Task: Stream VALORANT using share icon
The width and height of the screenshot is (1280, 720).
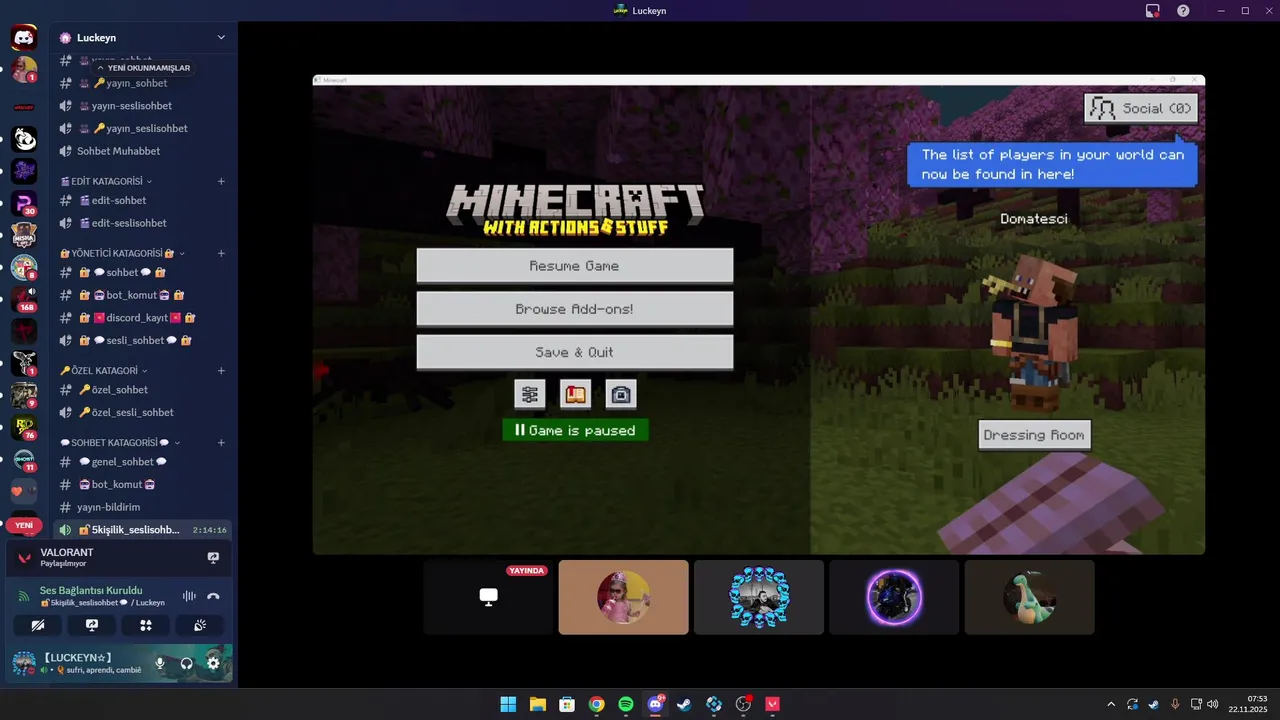Action: (x=213, y=557)
